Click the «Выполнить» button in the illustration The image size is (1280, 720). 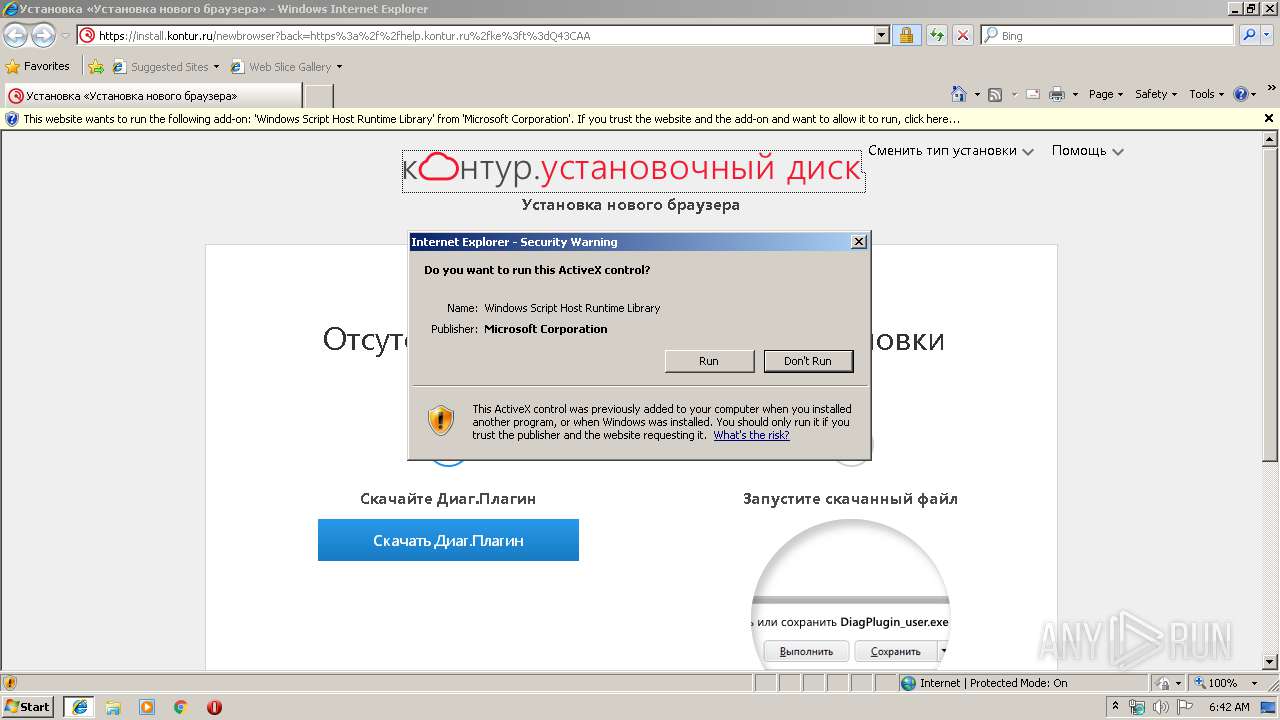pyautogui.click(x=806, y=651)
